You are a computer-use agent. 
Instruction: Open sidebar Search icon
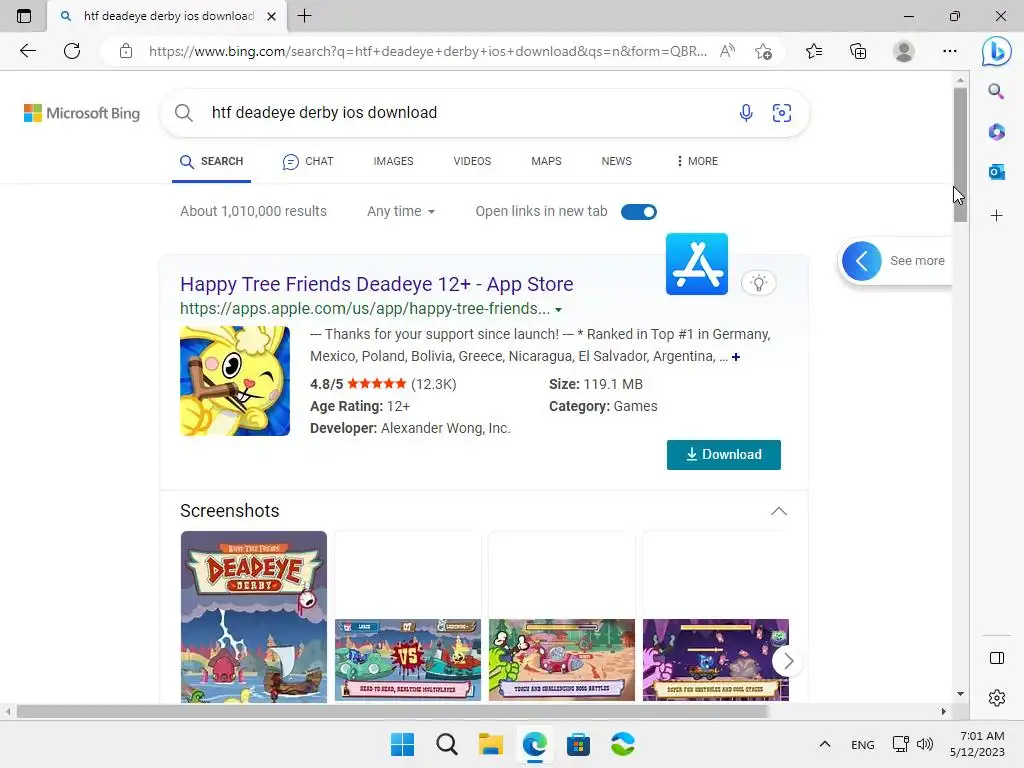point(996,91)
